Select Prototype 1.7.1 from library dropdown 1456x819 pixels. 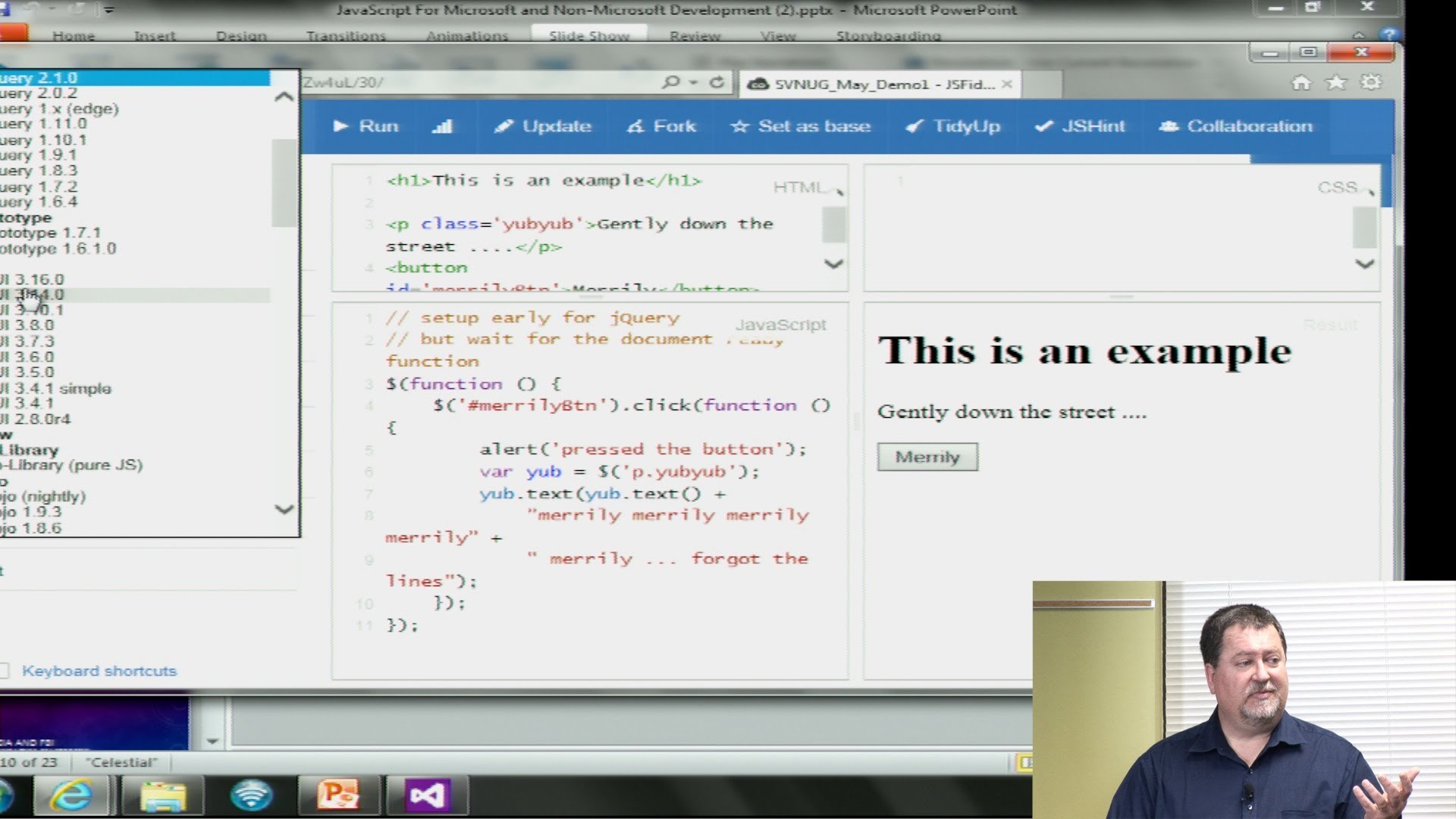click(51, 232)
